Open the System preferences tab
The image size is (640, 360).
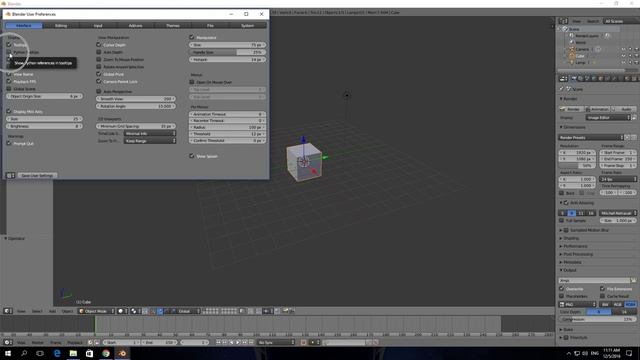247,26
